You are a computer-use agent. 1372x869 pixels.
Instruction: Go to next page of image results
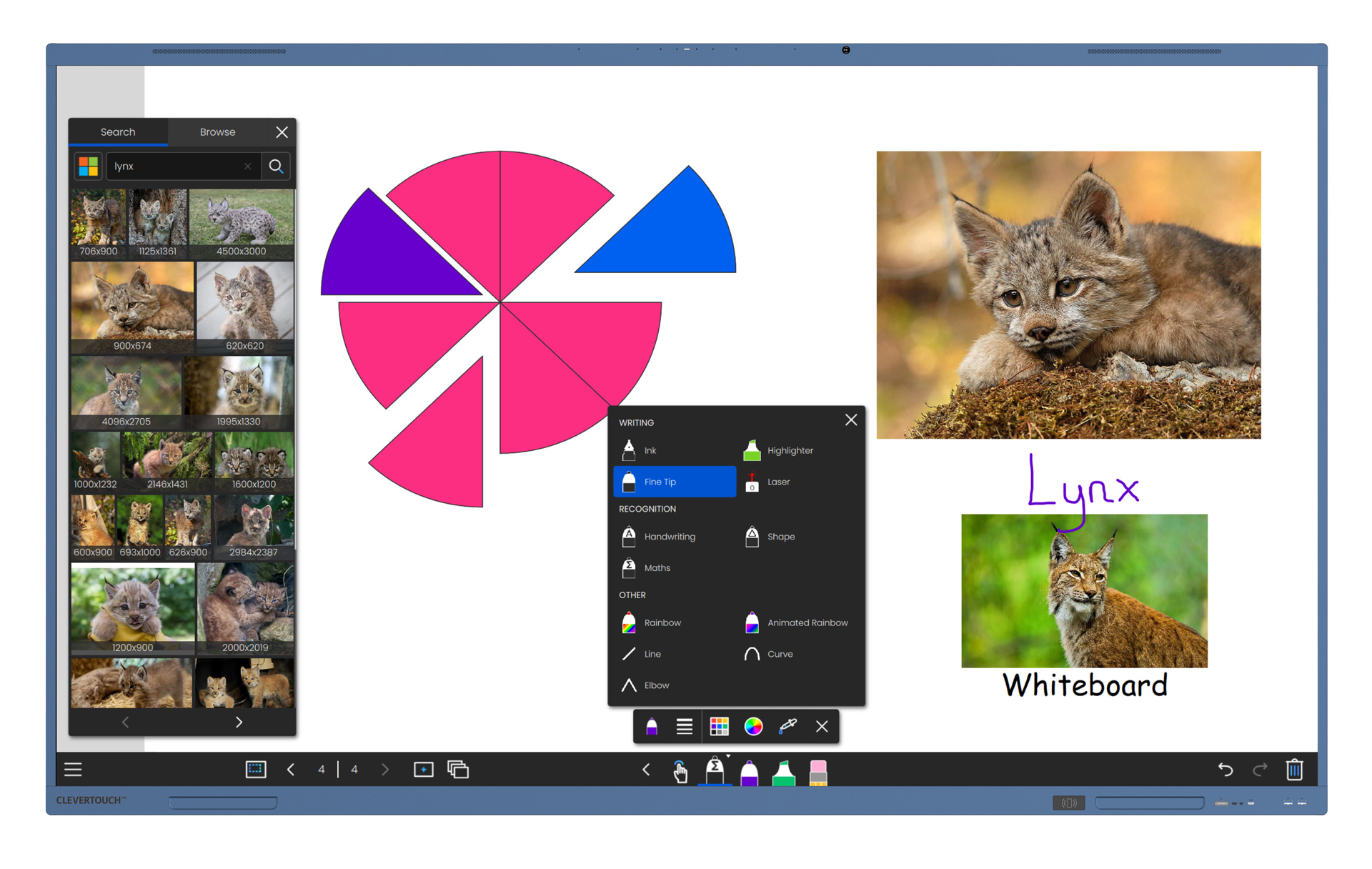pyautogui.click(x=239, y=722)
